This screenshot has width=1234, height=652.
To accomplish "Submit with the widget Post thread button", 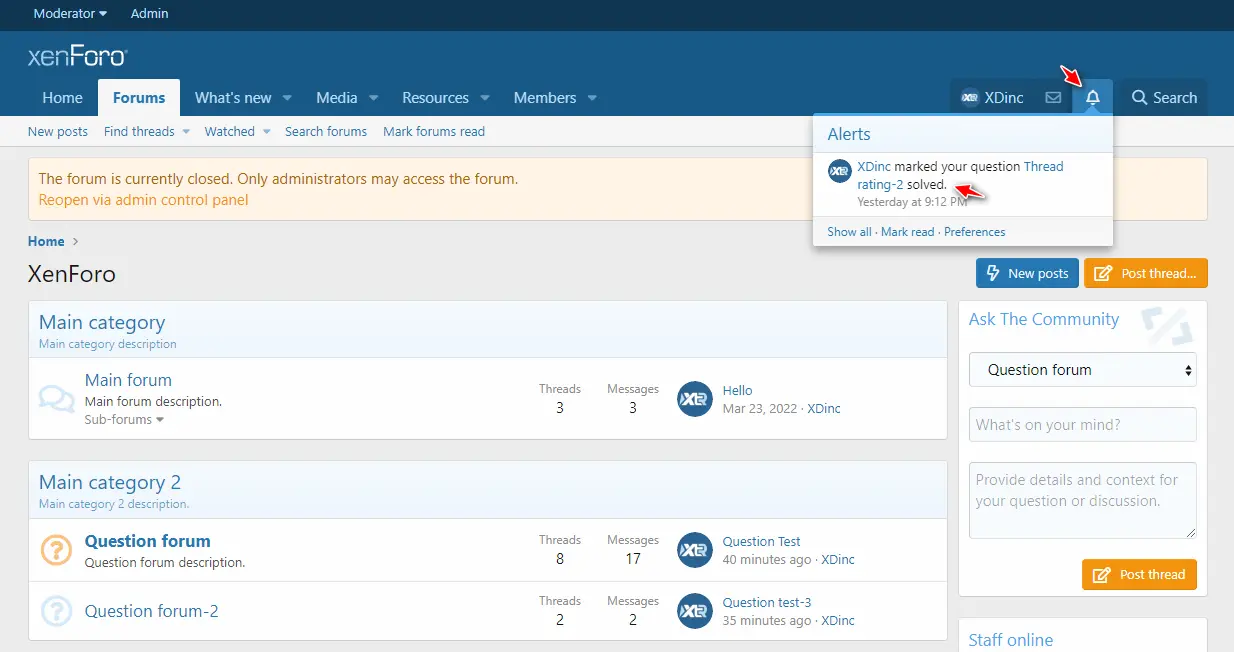I will tap(1139, 574).
